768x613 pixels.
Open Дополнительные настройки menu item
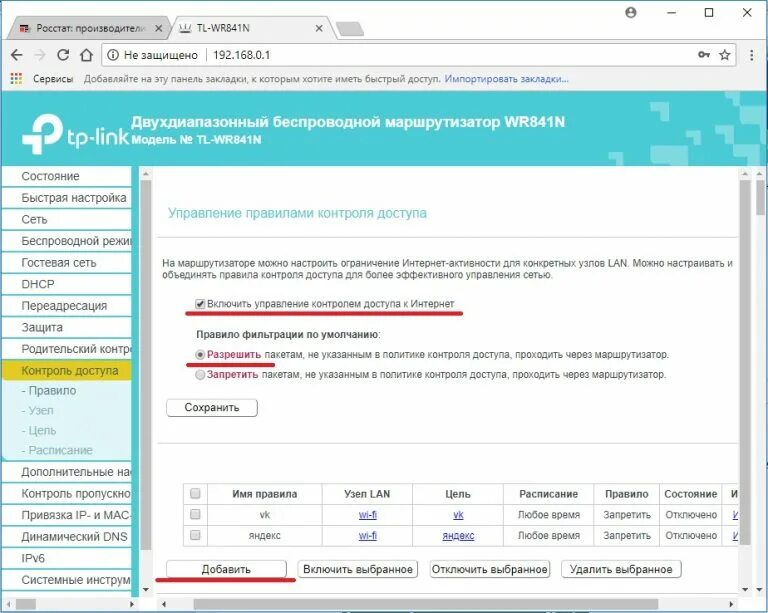pyautogui.click(x=67, y=472)
